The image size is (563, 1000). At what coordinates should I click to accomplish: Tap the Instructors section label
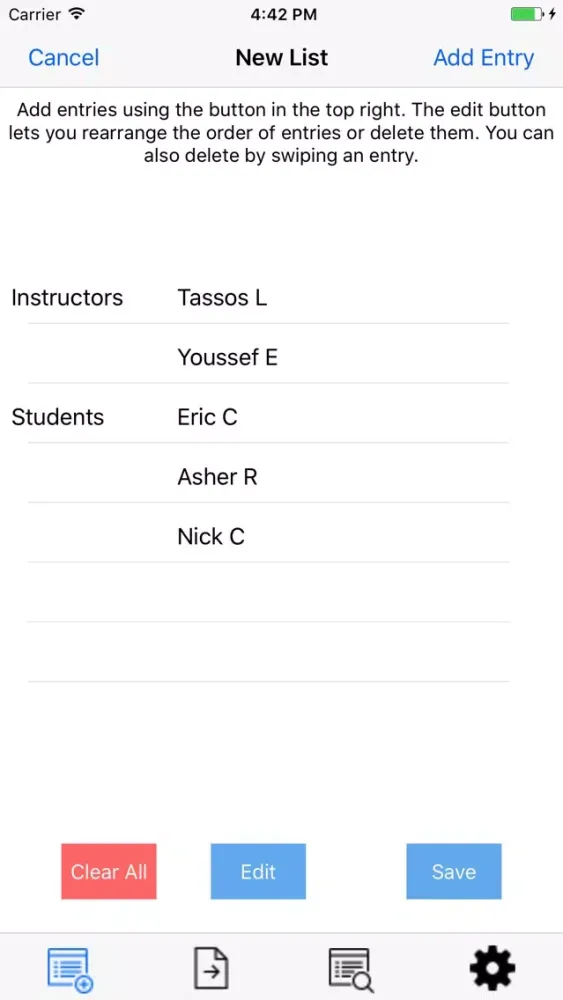coord(67,297)
